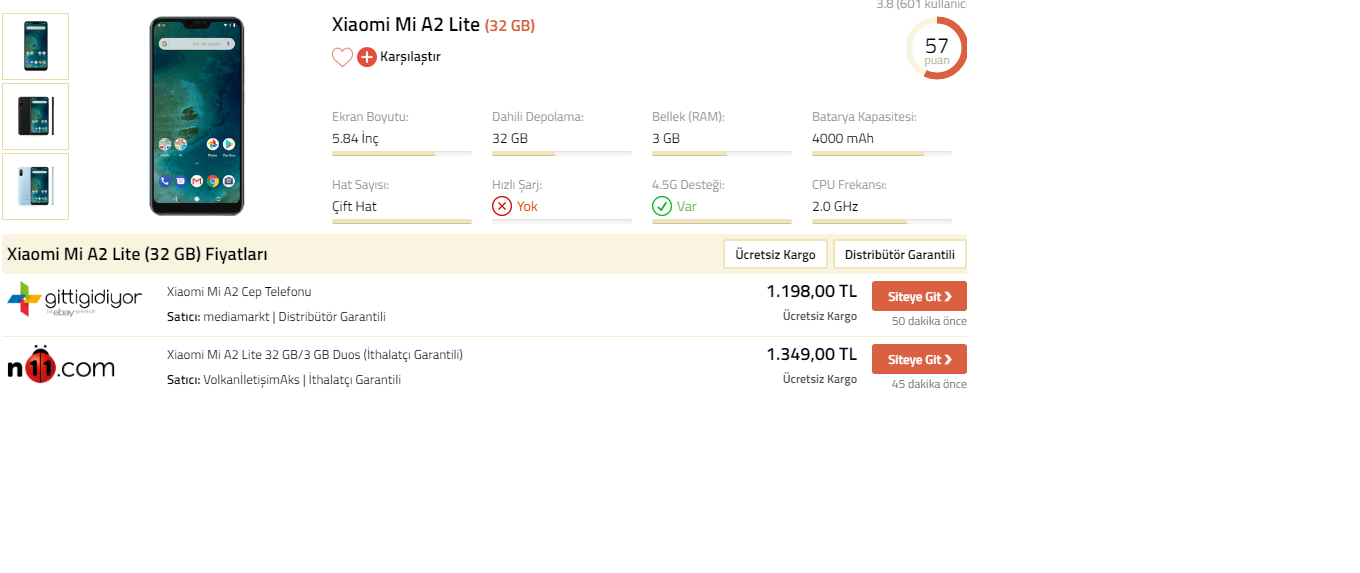Click the 5.84 İnç screen size value
Viewport: 1360px width, 573px height.
[x=355, y=139]
